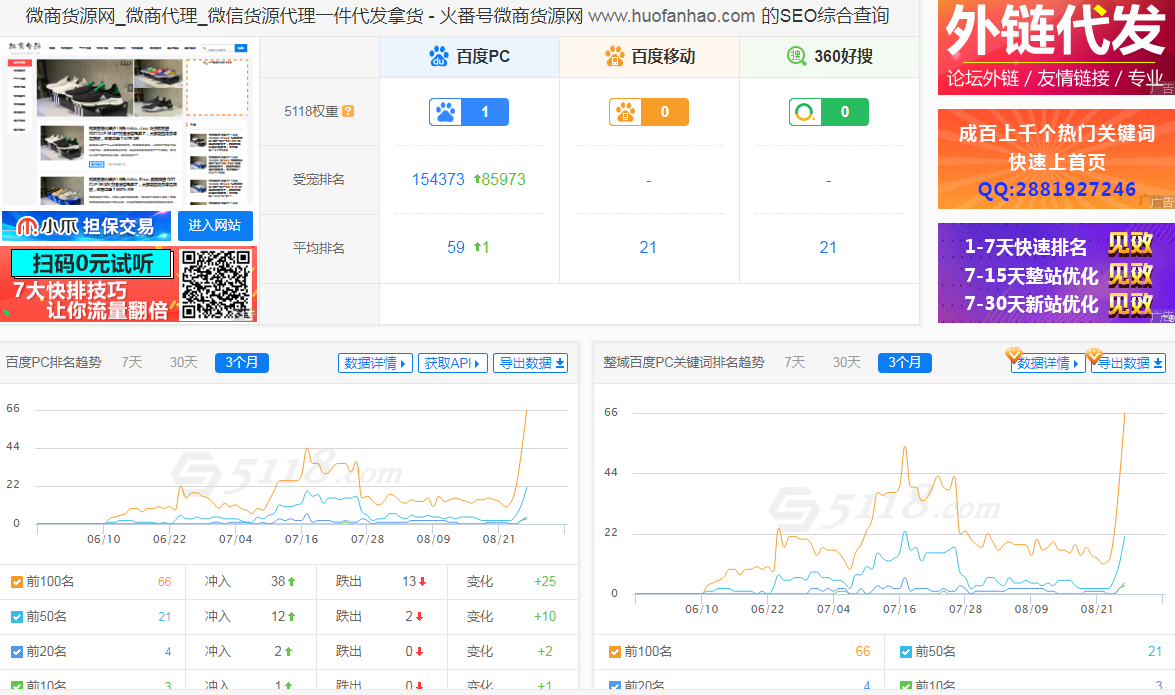Click the 360 weight badge showing 0
1175x695 pixels.
tap(829, 112)
